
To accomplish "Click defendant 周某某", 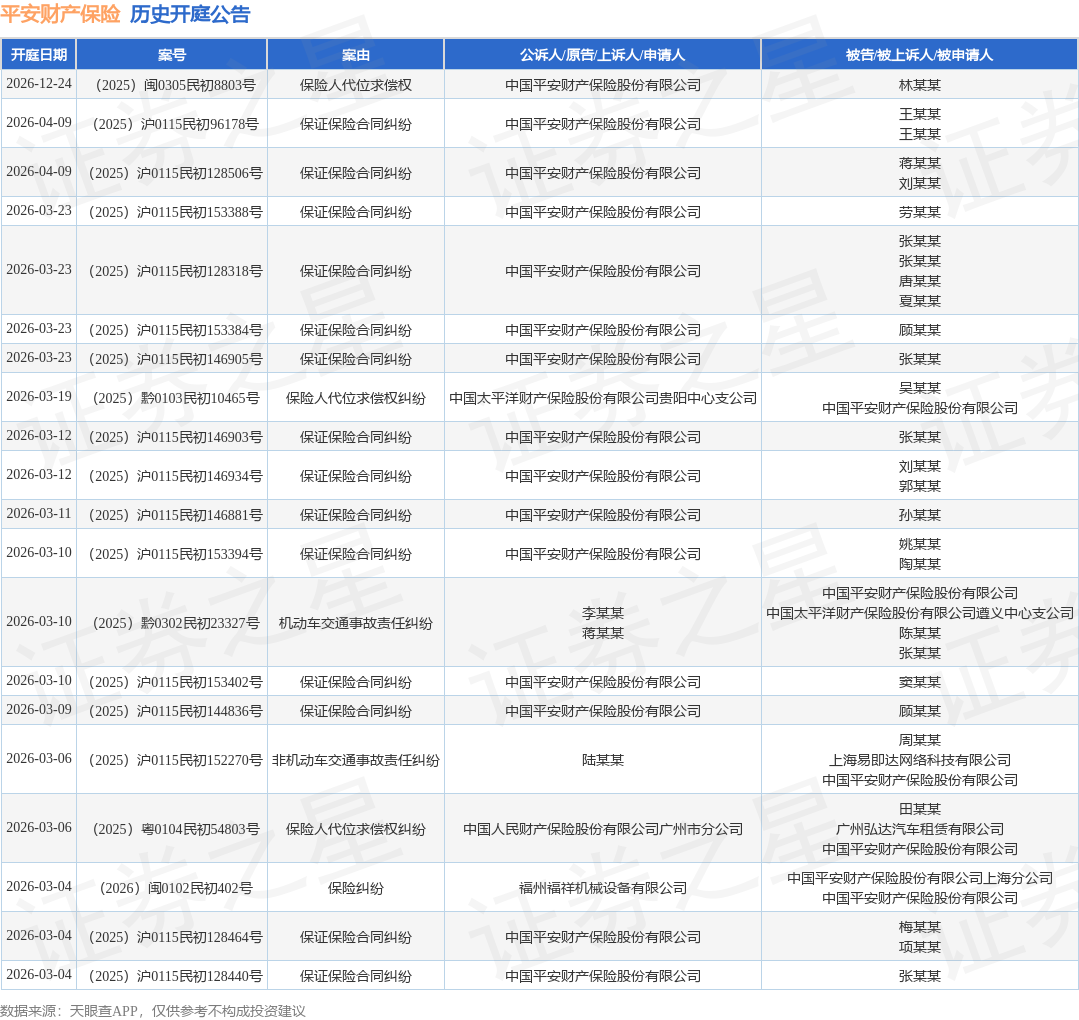I will coord(919,741).
